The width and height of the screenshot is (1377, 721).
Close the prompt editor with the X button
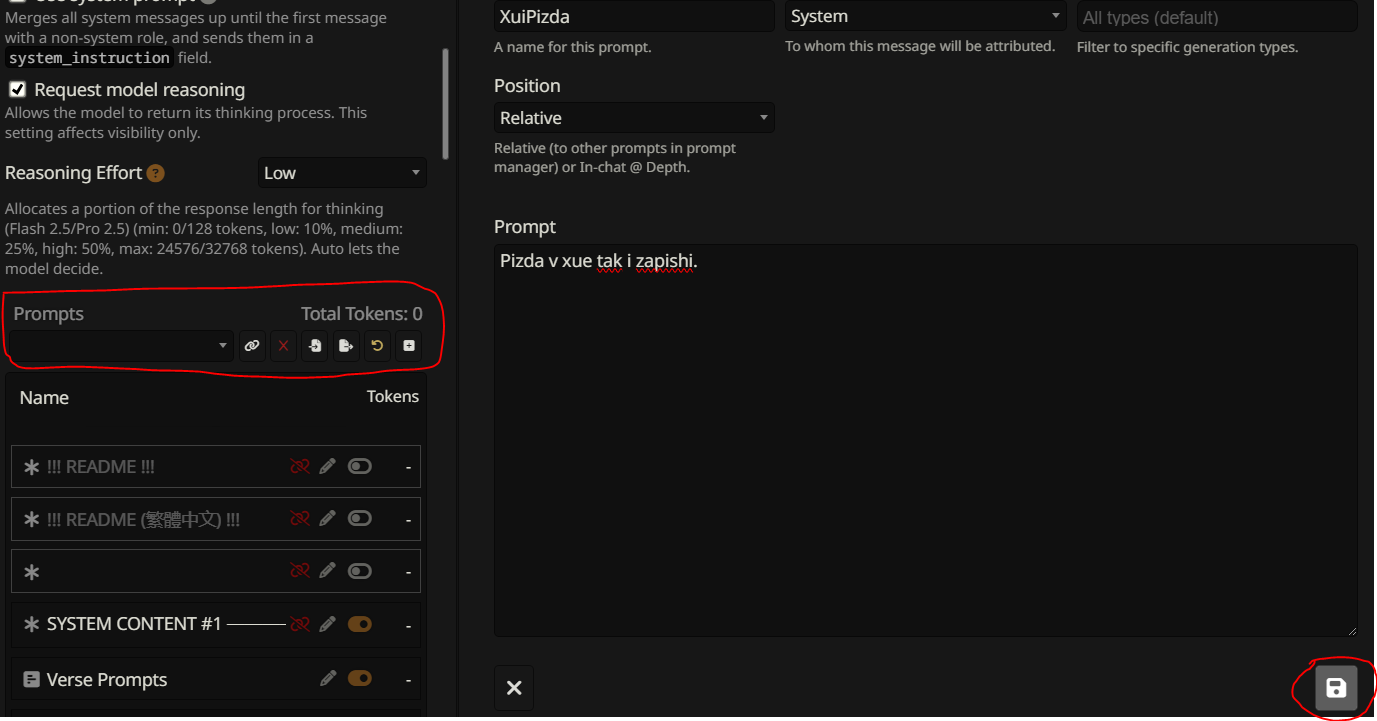click(x=514, y=688)
